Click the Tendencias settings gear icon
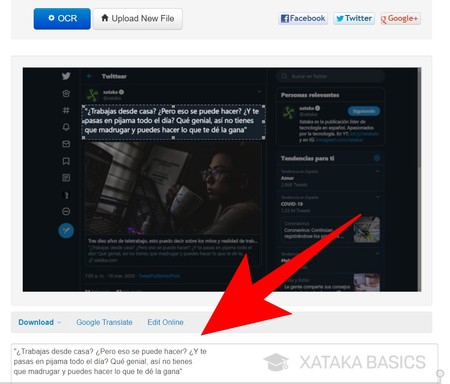 pyautogui.click(x=377, y=158)
